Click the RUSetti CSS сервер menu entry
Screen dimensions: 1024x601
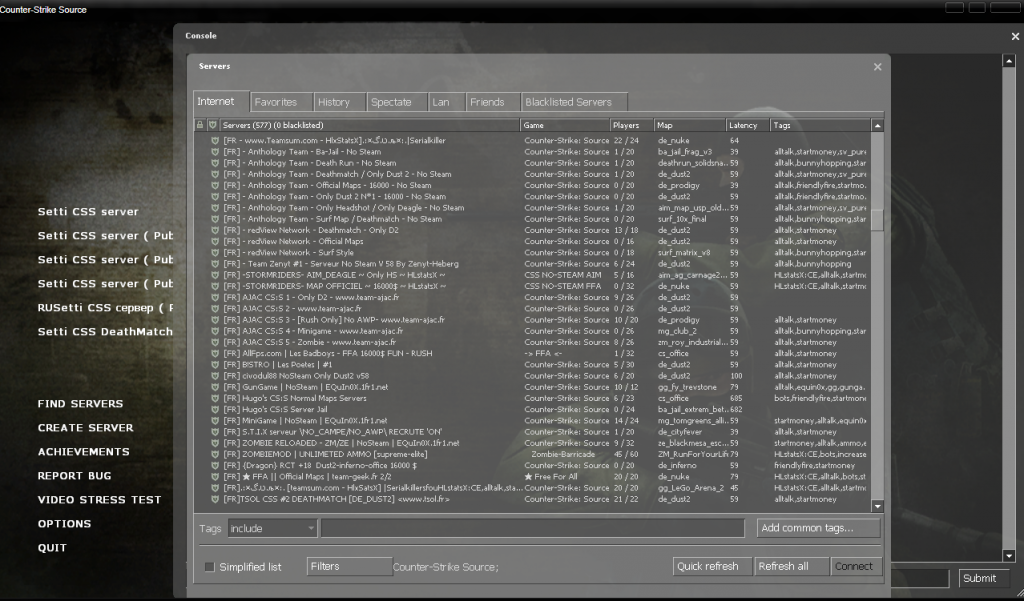coord(105,308)
